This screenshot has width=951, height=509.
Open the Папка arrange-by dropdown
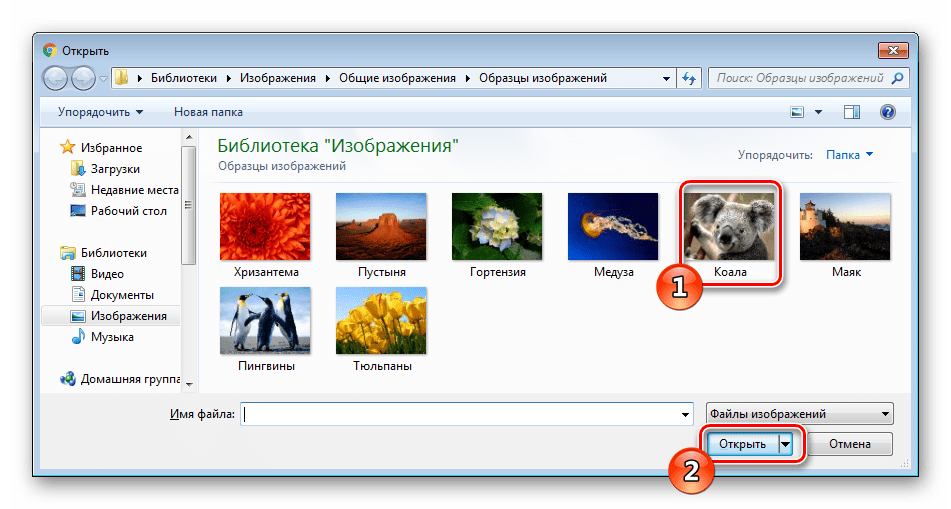pyautogui.click(x=849, y=155)
